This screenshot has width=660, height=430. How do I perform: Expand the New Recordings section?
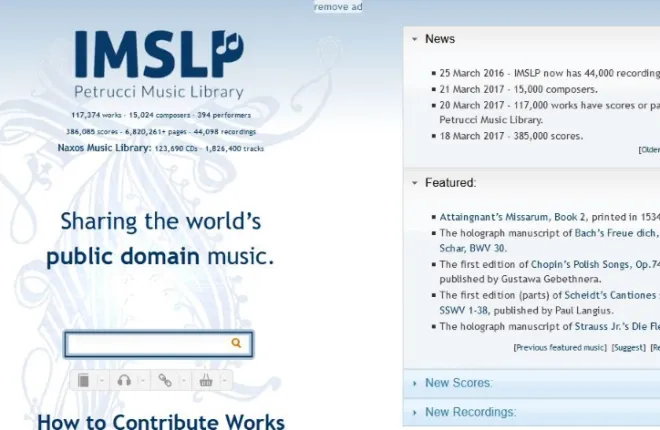(470, 412)
